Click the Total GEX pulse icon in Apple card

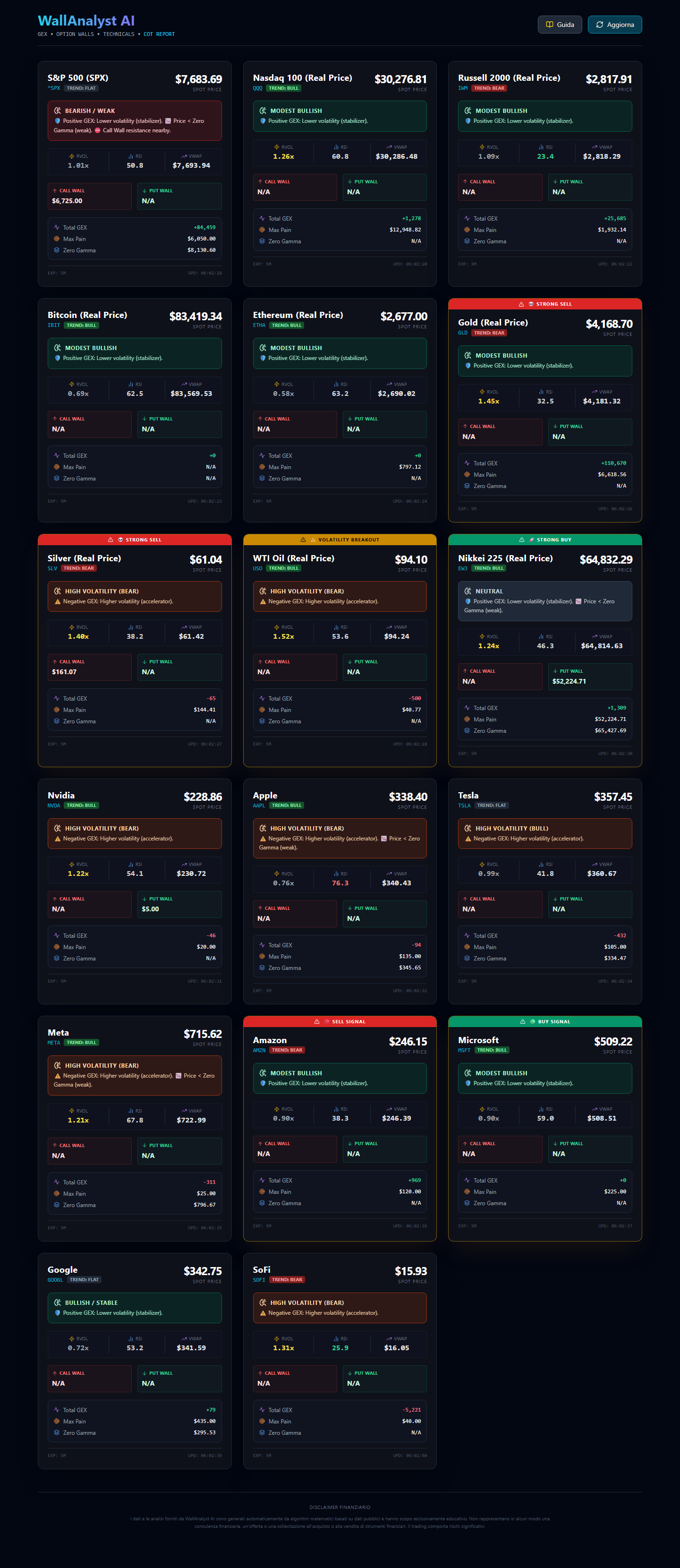click(262, 945)
